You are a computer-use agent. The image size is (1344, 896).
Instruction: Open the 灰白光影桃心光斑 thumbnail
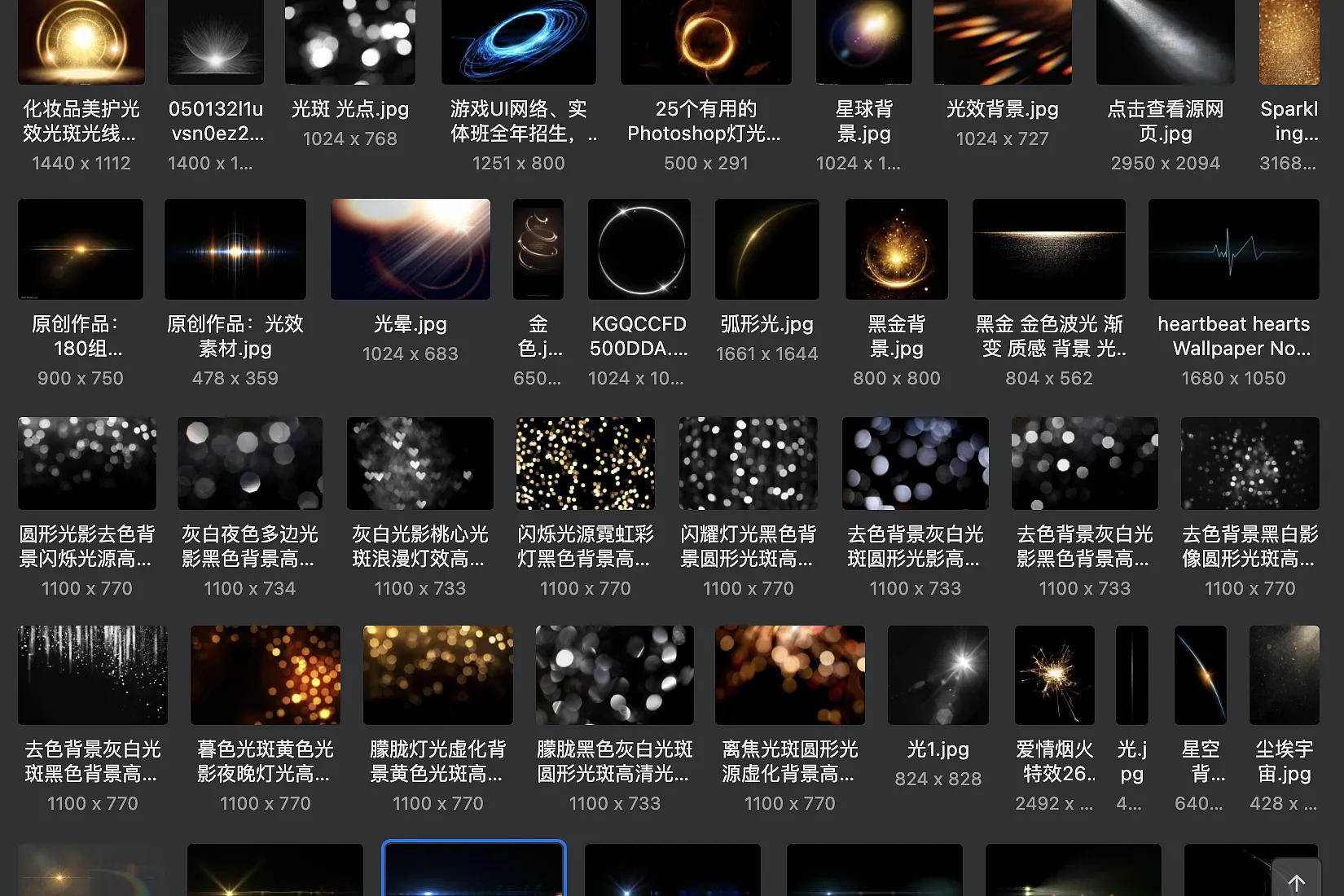click(420, 463)
